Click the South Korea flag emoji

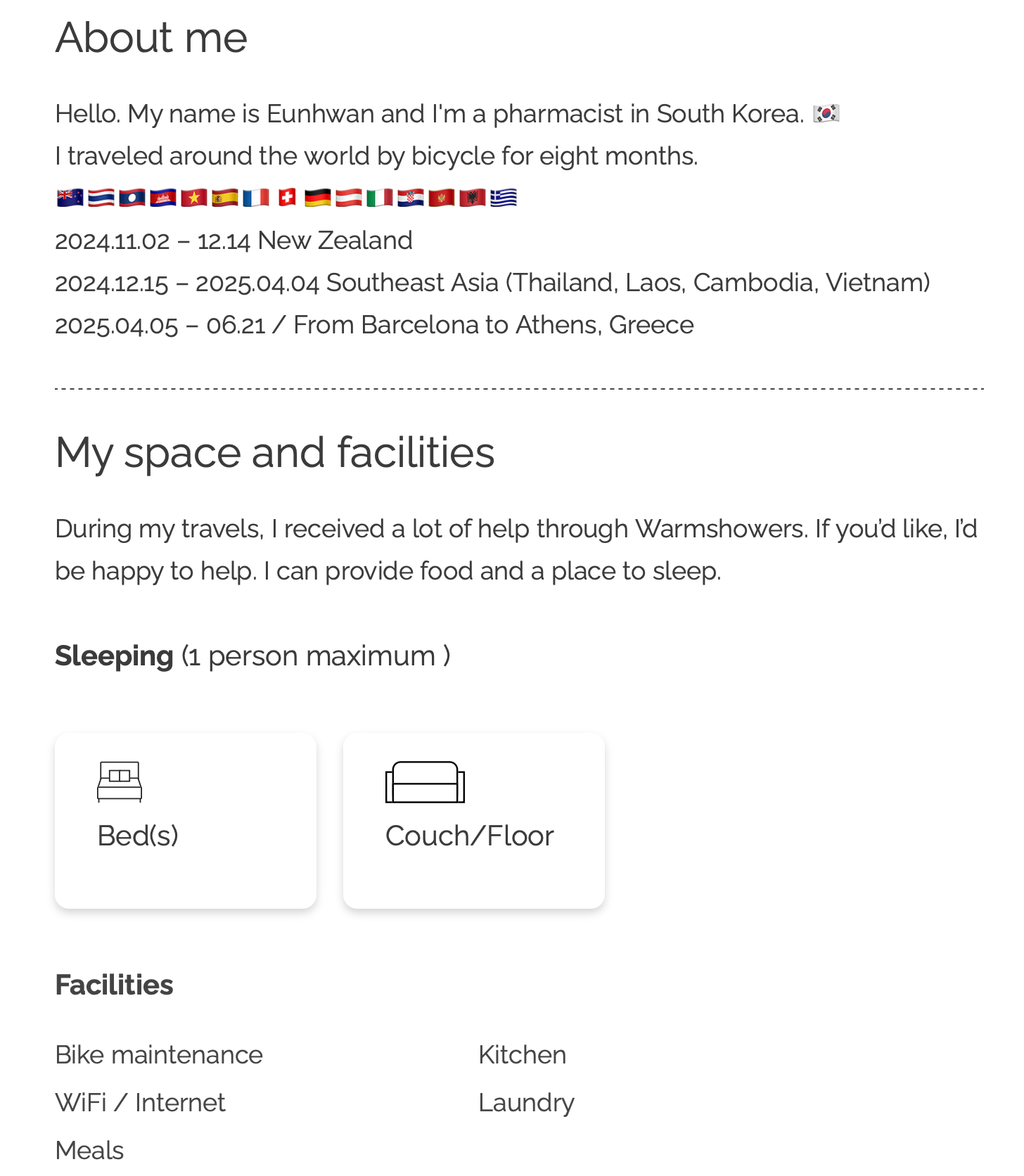[x=826, y=113]
